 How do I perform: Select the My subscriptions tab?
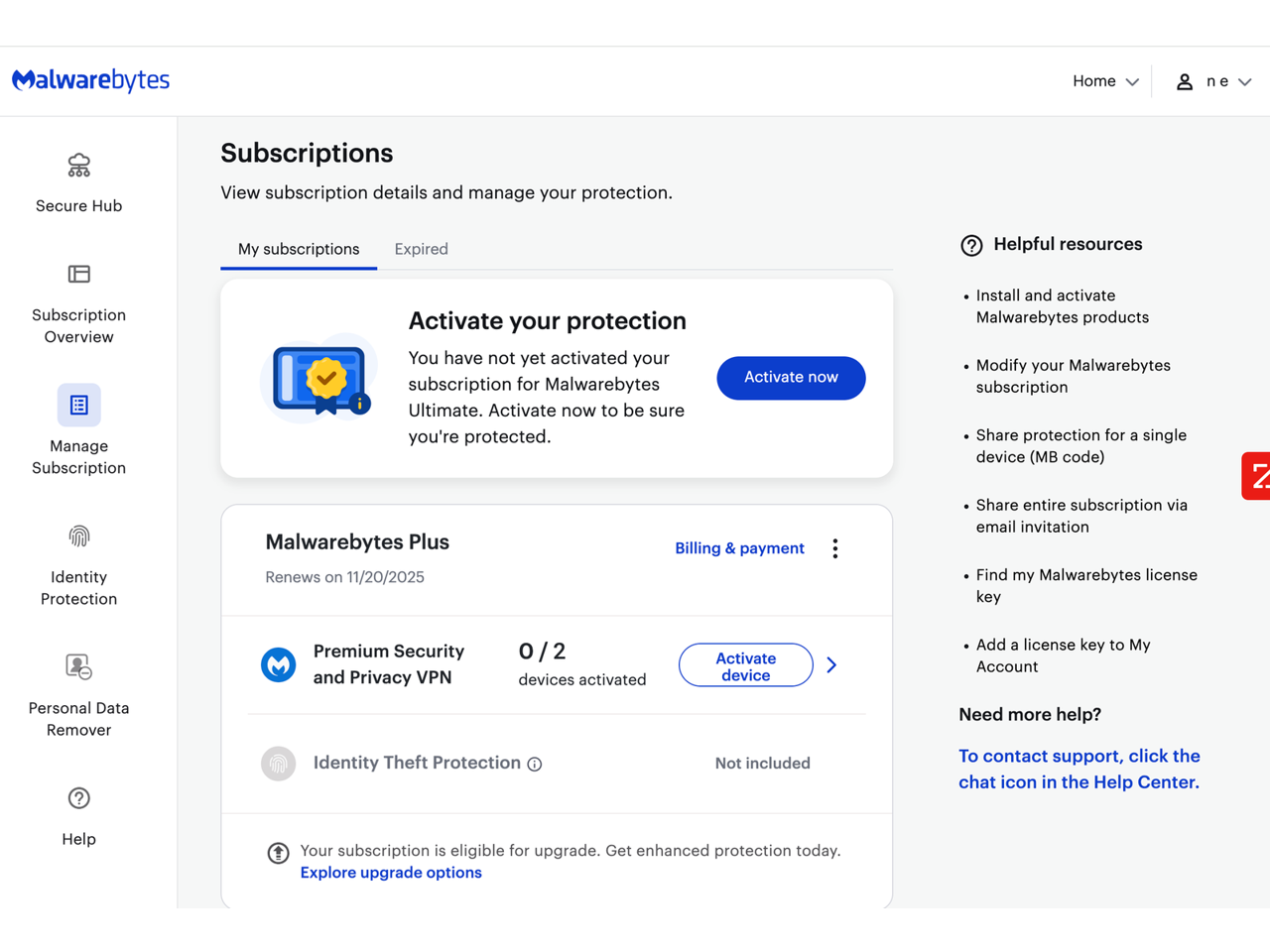pyautogui.click(x=299, y=249)
